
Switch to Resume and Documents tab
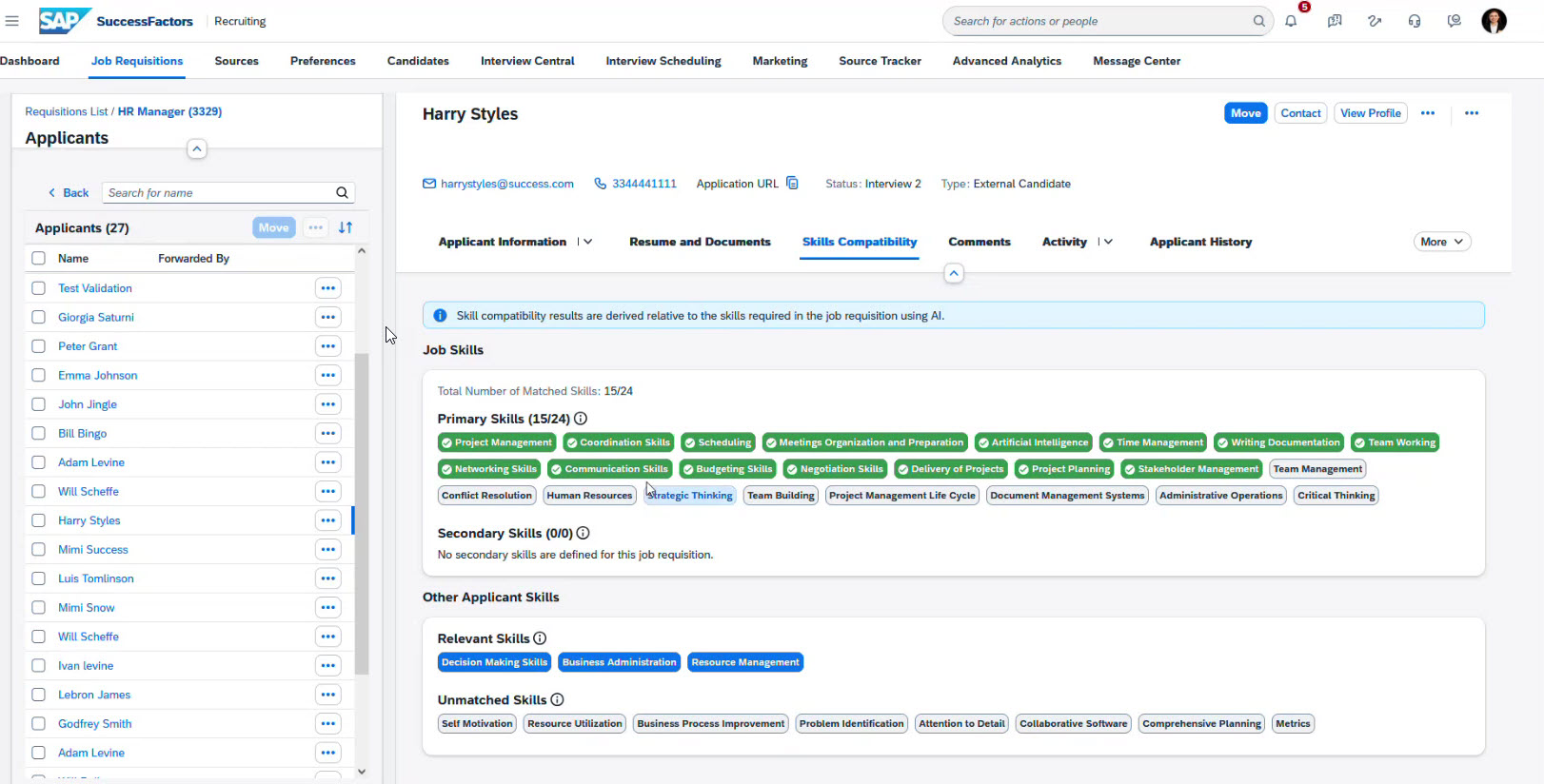tap(700, 242)
